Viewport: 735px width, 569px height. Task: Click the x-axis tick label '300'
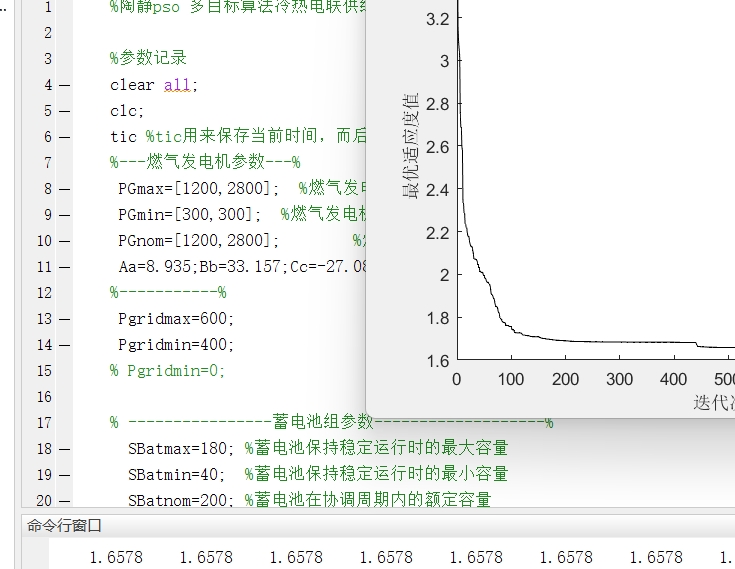pyautogui.click(x=619, y=379)
